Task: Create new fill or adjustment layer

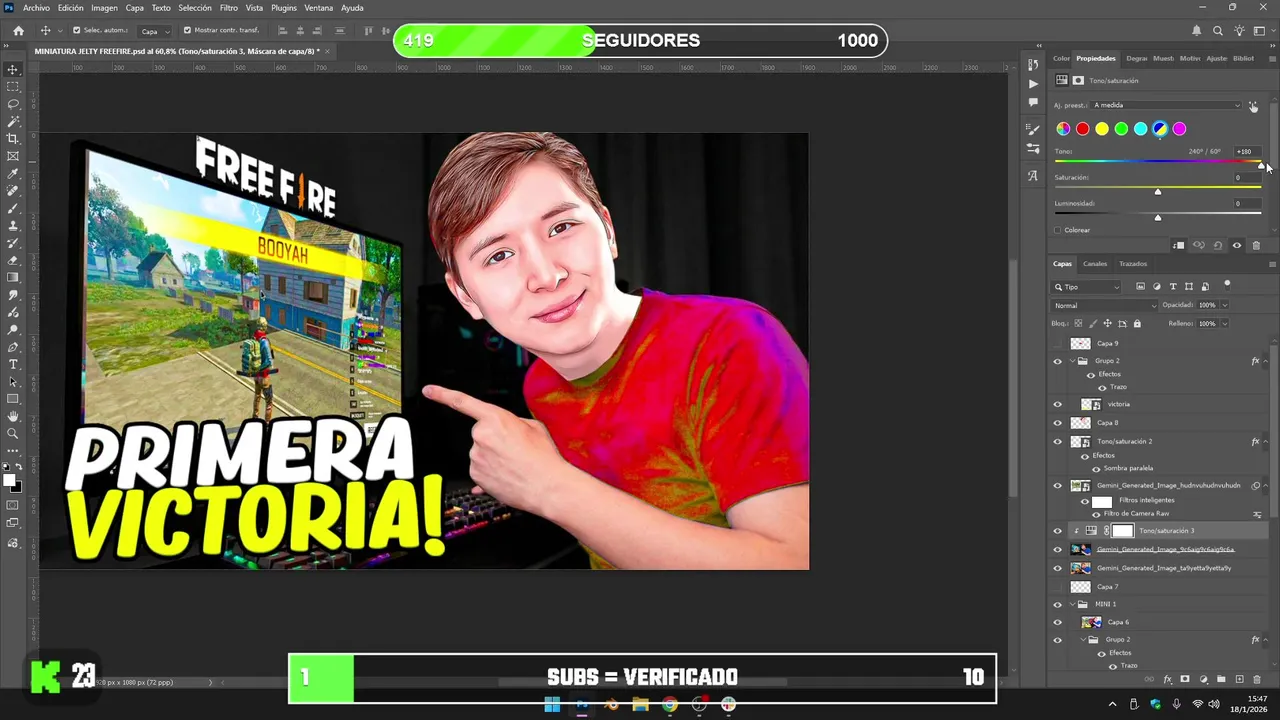Action: [x=1203, y=679]
